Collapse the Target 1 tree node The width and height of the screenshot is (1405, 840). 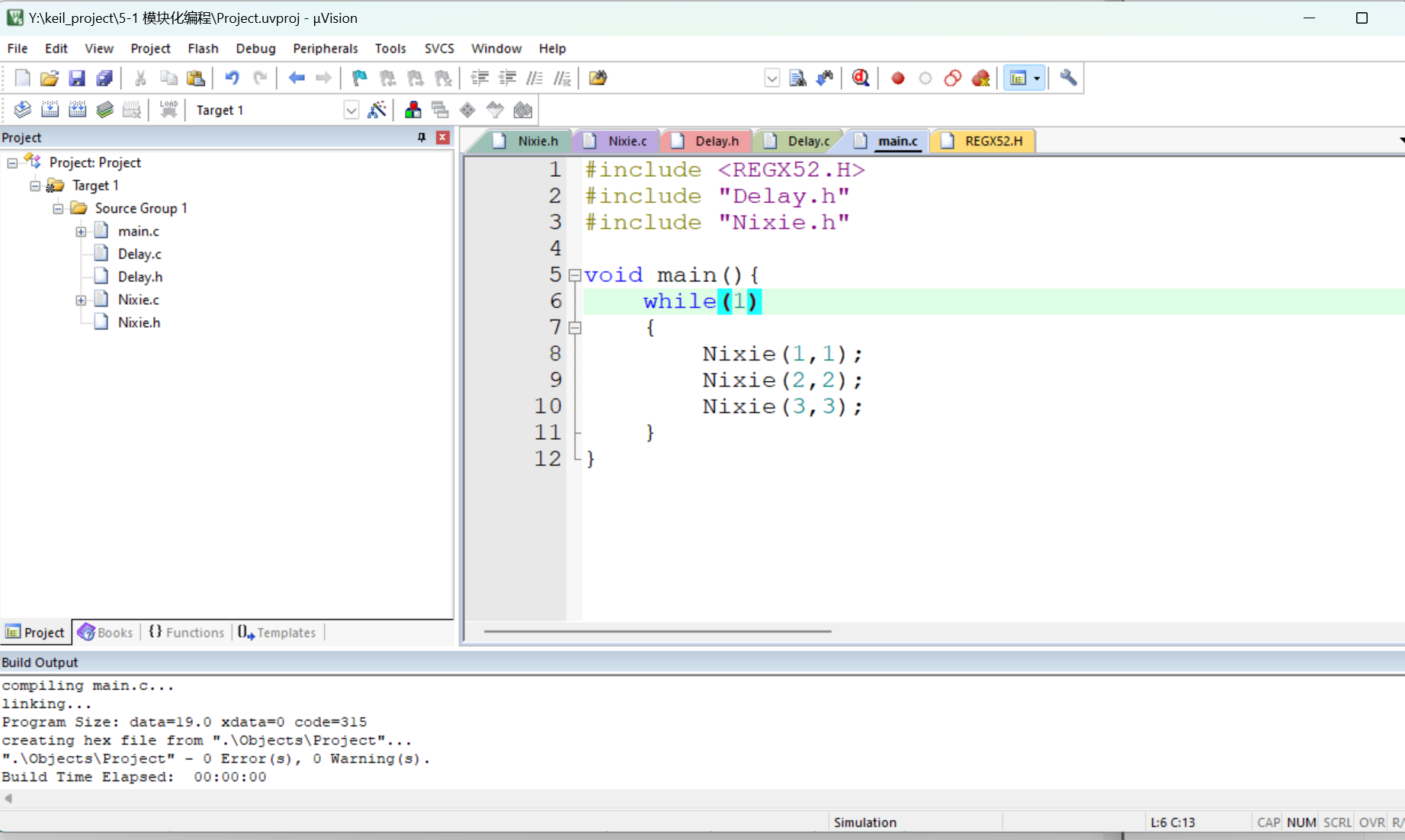(x=35, y=186)
